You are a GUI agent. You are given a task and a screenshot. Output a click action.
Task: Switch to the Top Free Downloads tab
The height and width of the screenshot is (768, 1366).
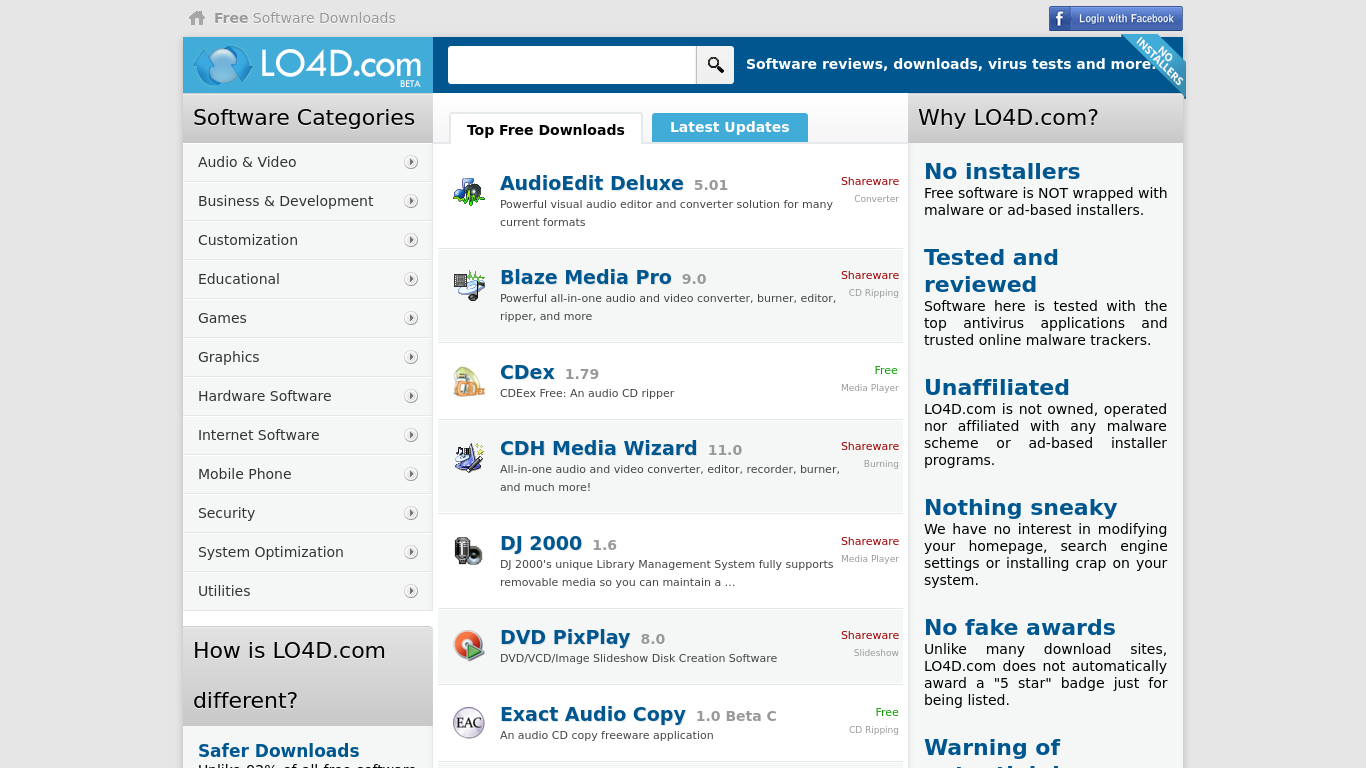click(x=546, y=129)
